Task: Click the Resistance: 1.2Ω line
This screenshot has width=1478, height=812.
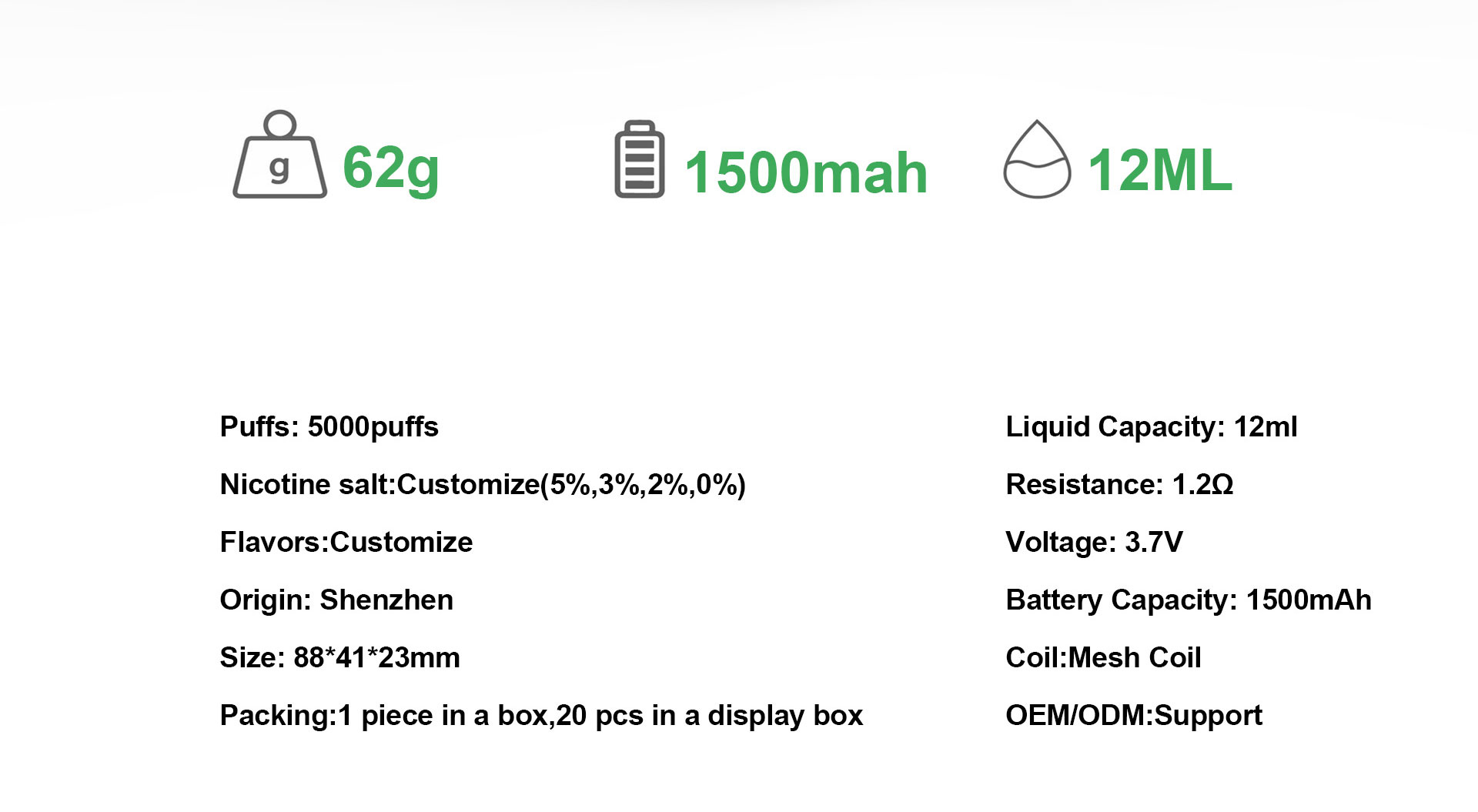Action: [1119, 484]
